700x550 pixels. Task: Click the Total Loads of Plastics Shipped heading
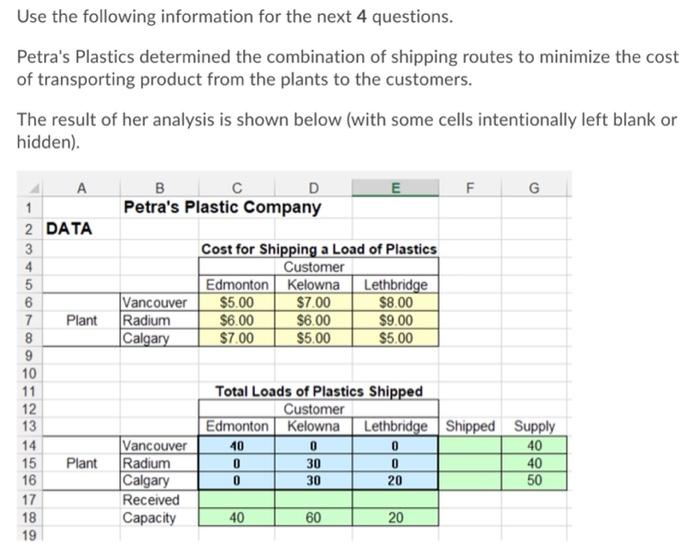tap(319, 392)
